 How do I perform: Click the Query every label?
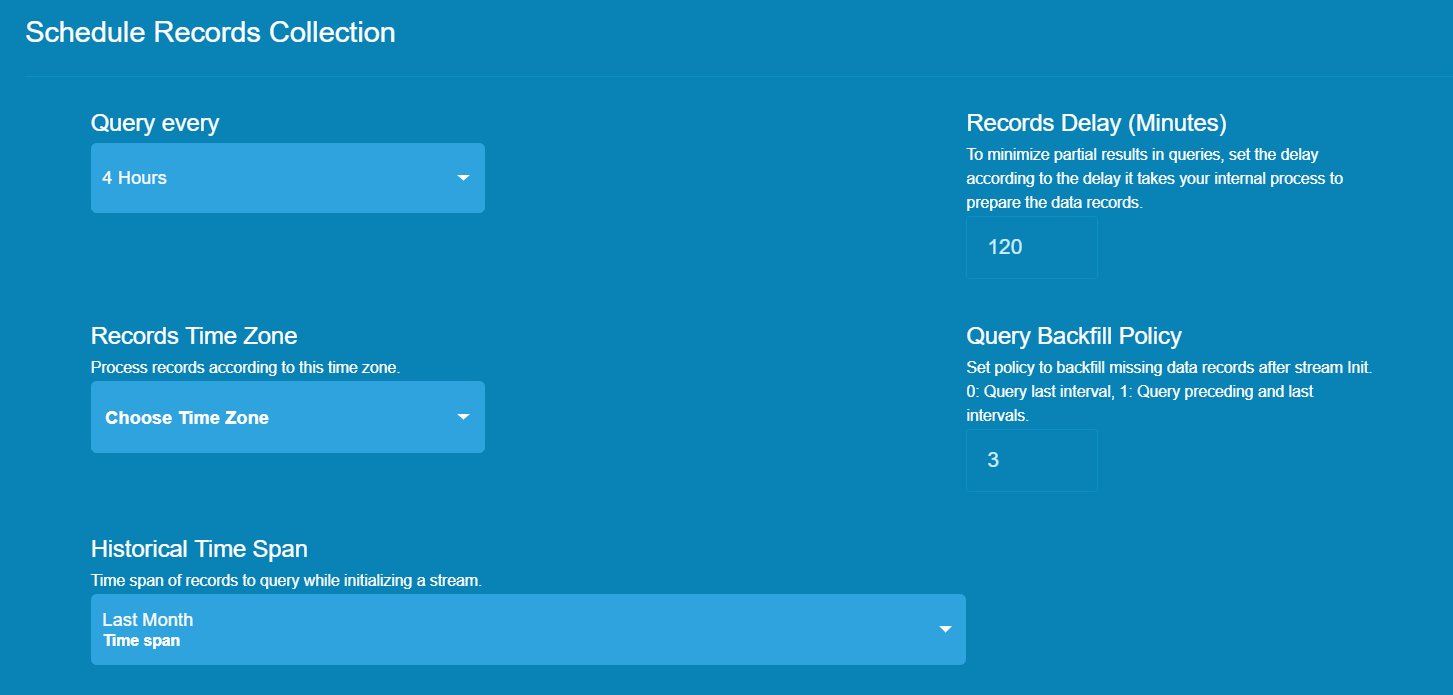[155, 122]
